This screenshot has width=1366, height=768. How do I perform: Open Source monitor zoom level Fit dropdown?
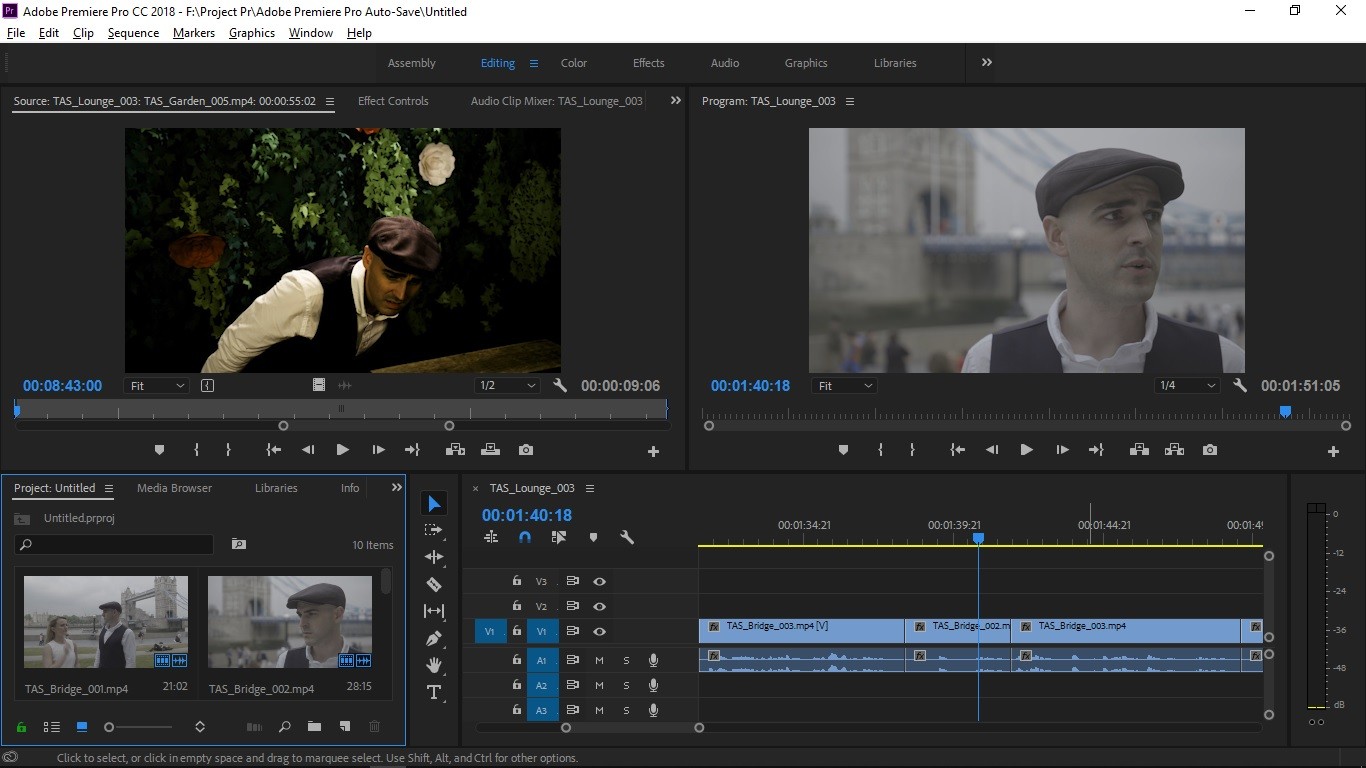click(157, 386)
